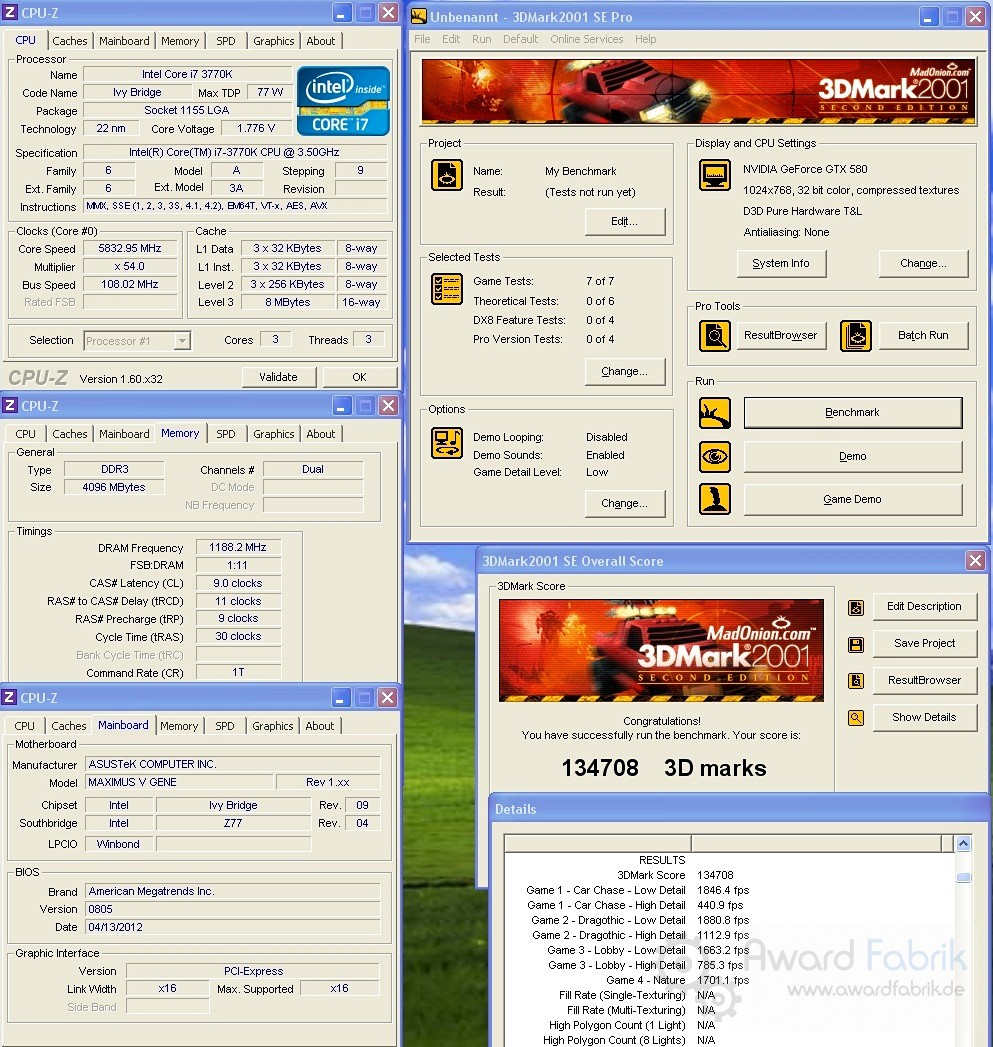
Task: Click the Details list first column header
Action: coord(598,843)
